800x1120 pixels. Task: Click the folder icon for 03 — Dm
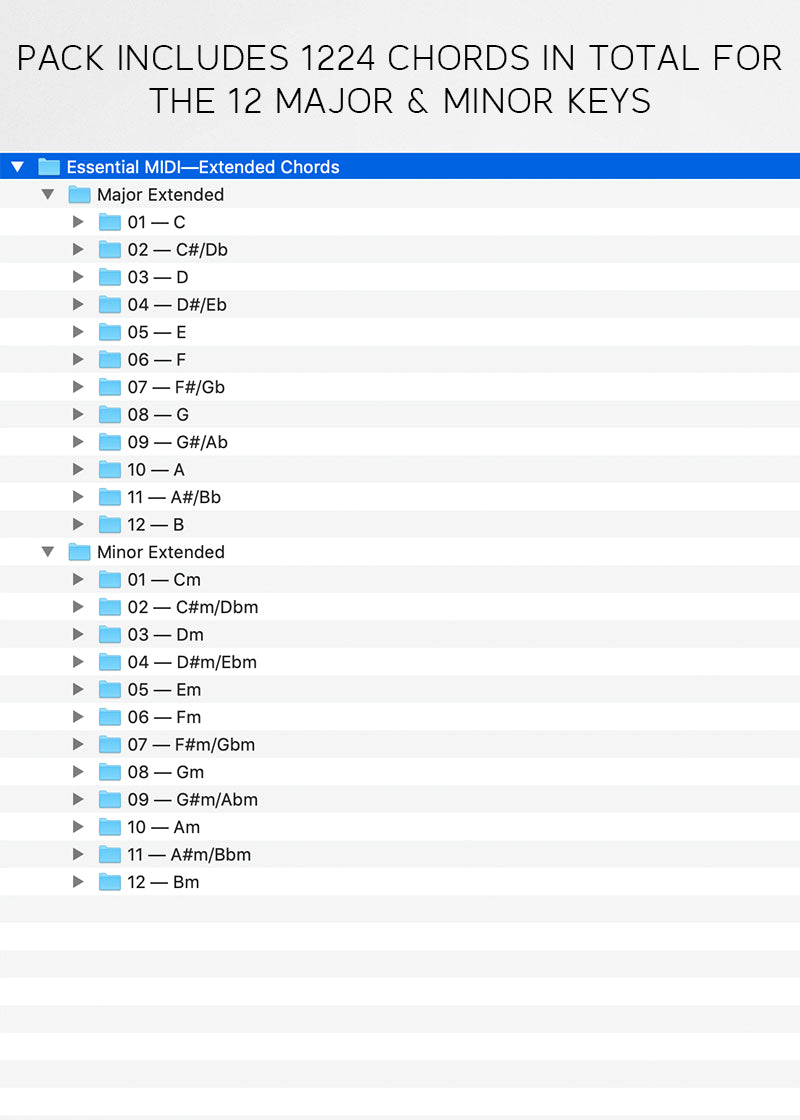pos(109,634)
